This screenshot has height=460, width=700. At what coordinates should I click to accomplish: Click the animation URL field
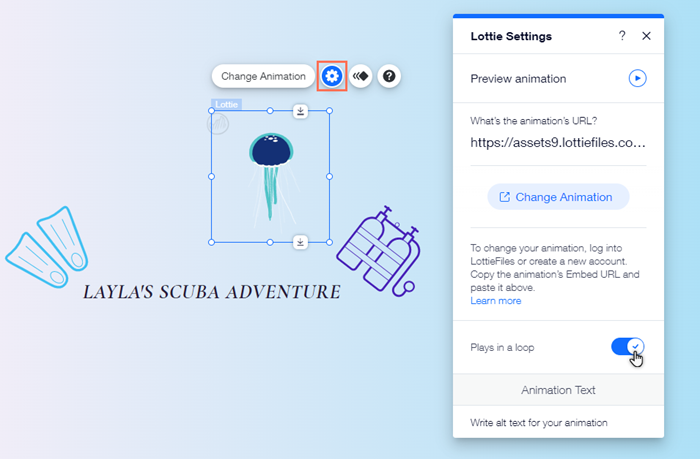pos(558,143)
